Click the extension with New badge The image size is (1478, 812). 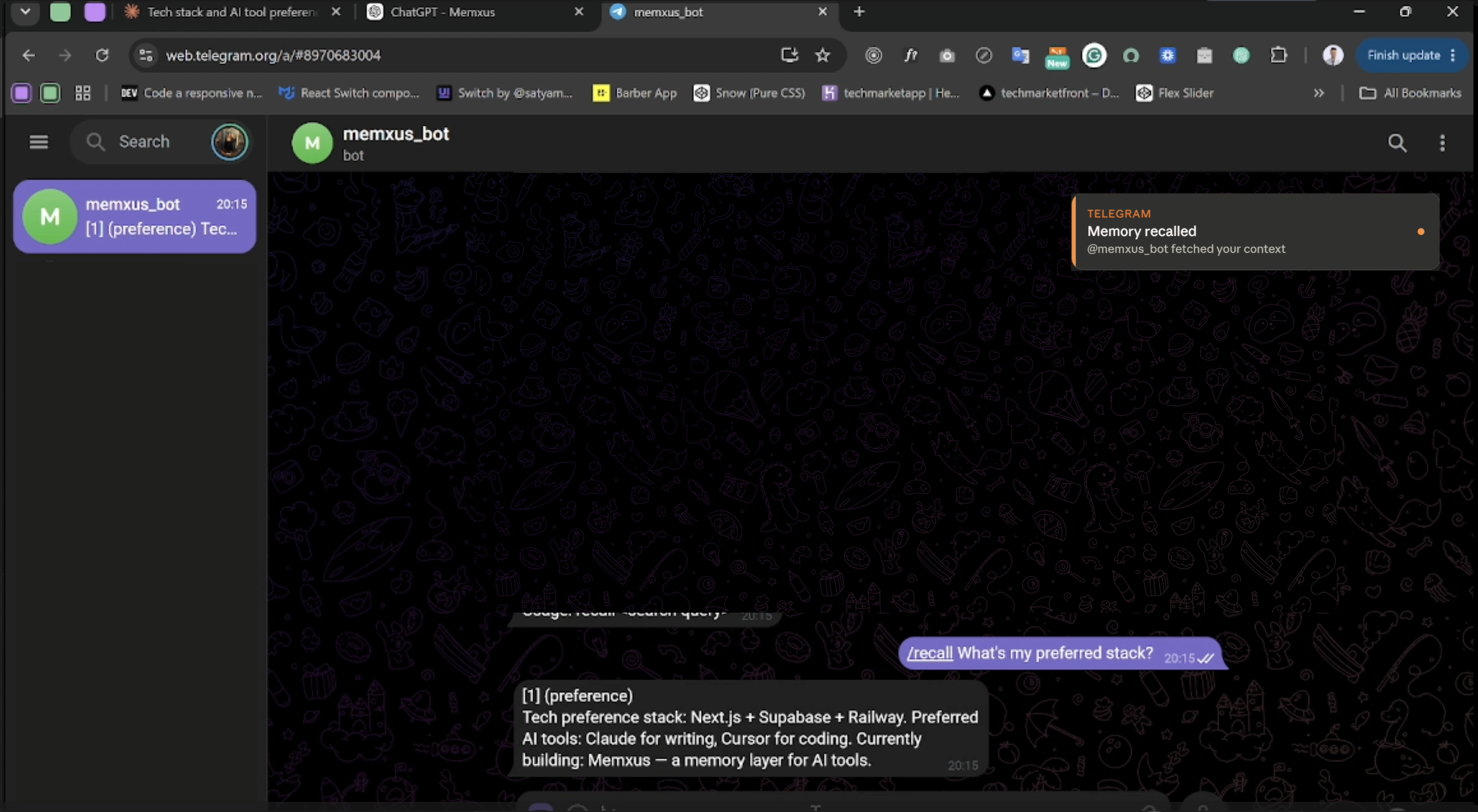(1058, 57)
